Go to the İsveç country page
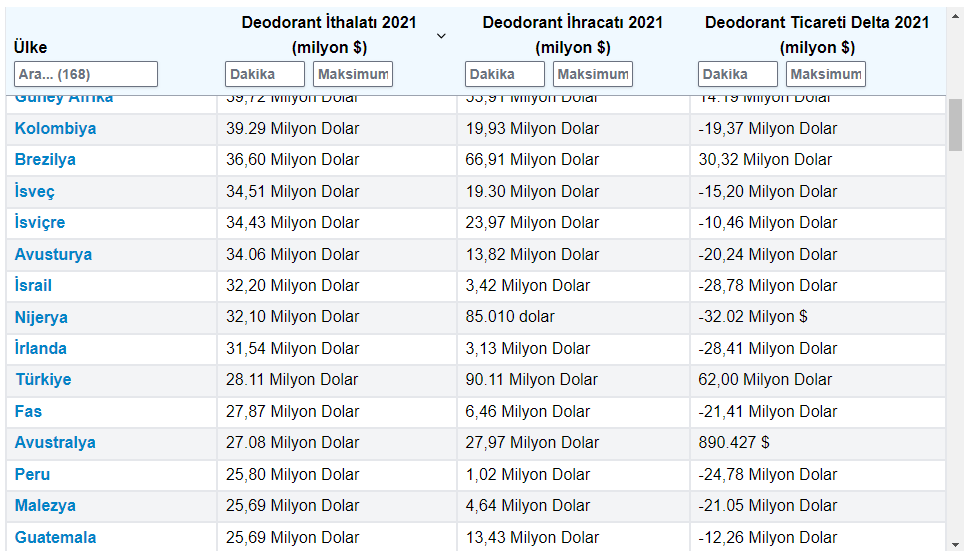This screenshot has height=551, width=972. [35, 191]
